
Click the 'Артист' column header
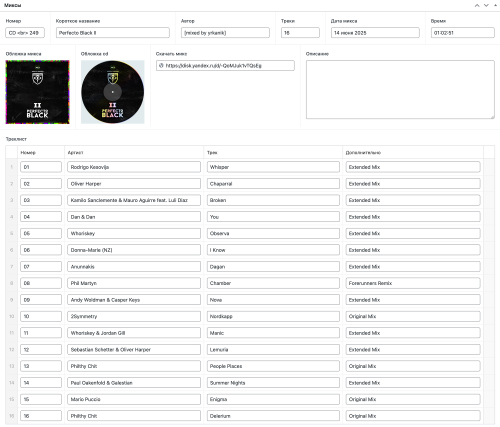pos(75,153)
